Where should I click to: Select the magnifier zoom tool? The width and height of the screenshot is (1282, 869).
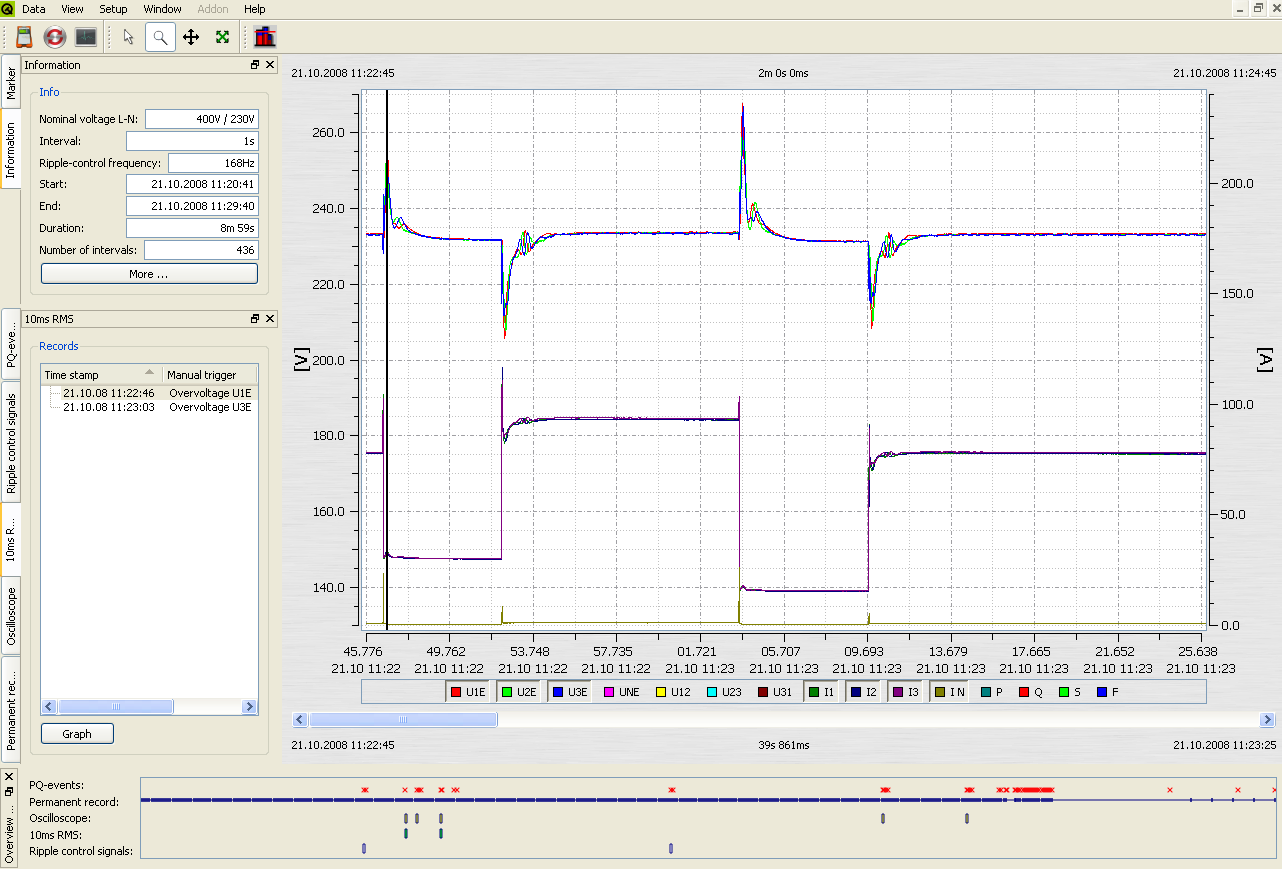click(x=160, y=37)
